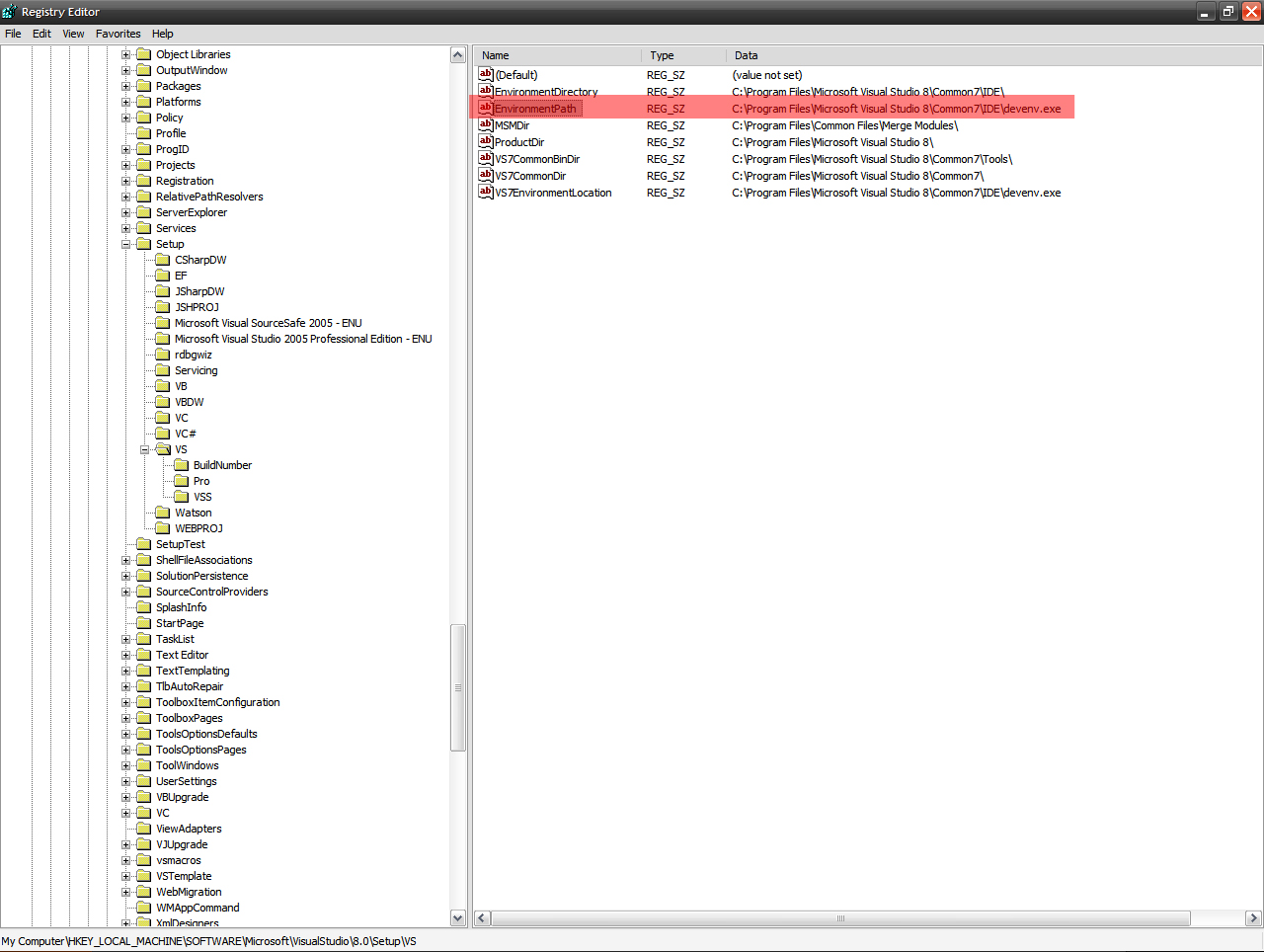This screenshot has height=952, width=1264.
Task: Select the MSMDir value name
Action: (x=513, y=125)
